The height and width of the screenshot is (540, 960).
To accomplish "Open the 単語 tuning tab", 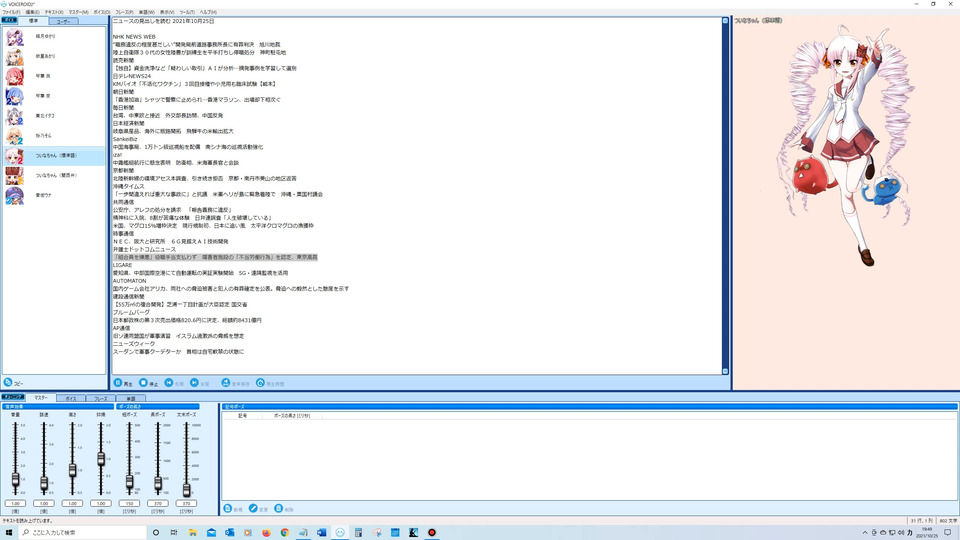I will coord(130,399).
